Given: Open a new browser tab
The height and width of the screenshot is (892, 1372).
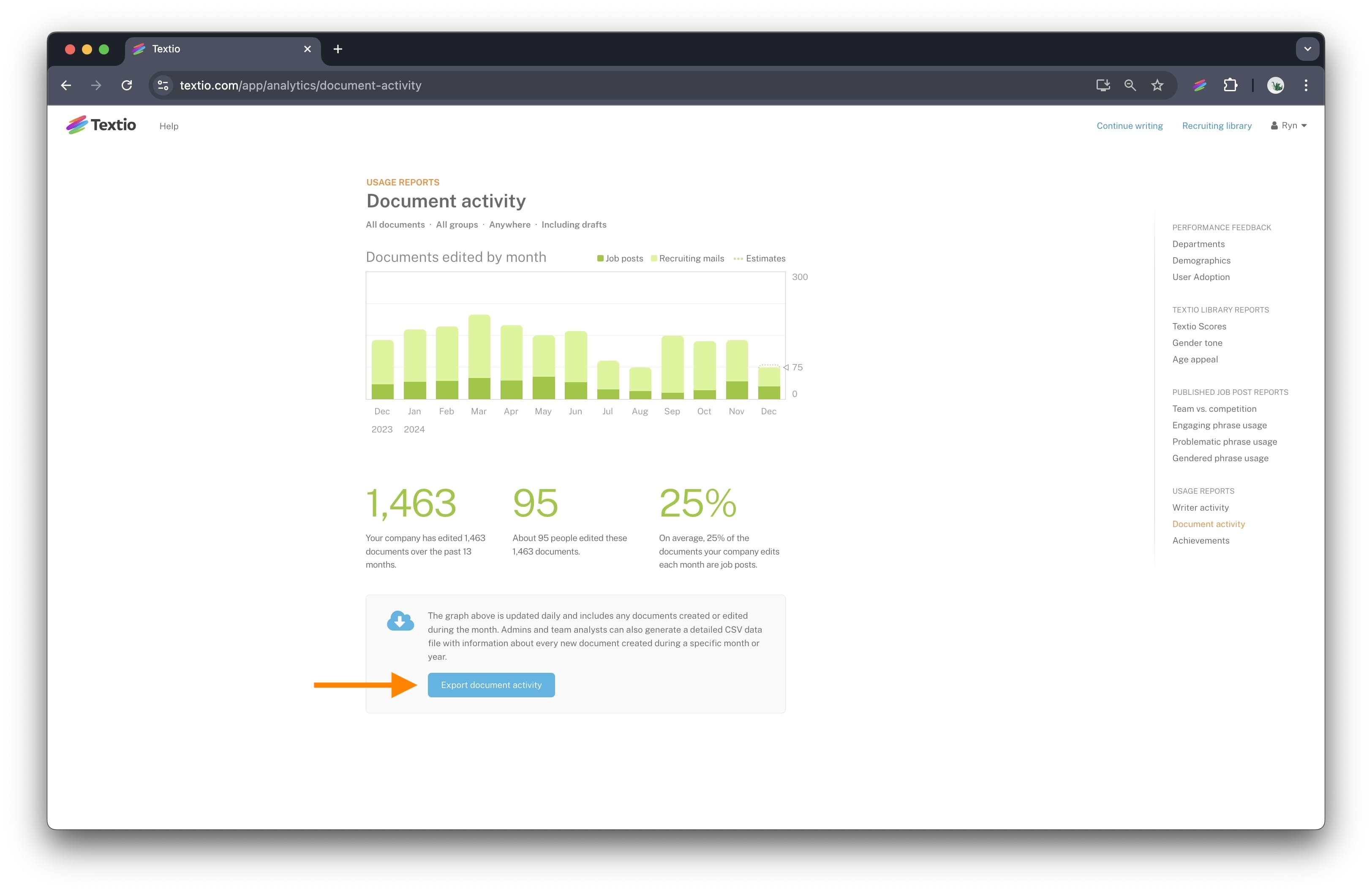Looking at the screenshot, I should [x=338, y=49].
